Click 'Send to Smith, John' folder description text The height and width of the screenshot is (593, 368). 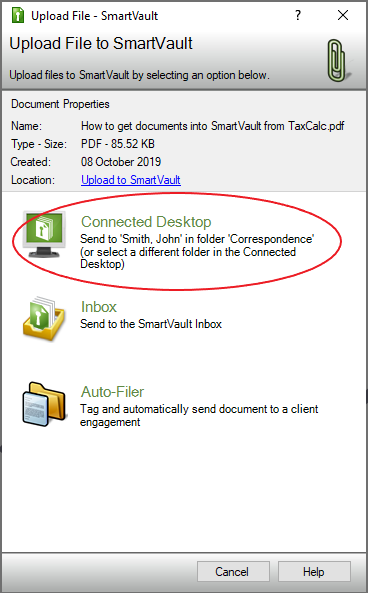tap(197, 251)
